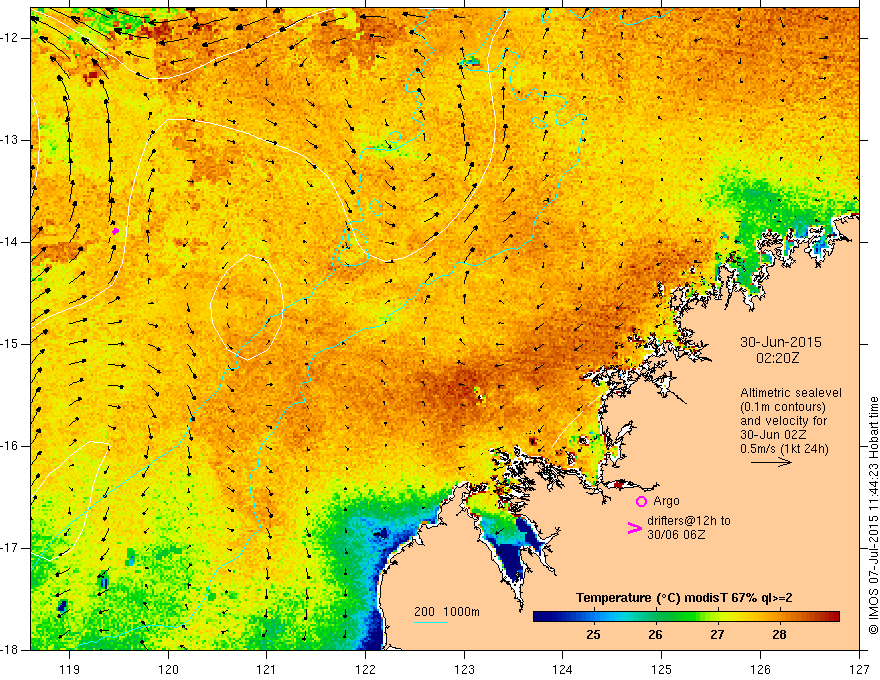Click the date text 30-Jun-2015
This screenshot has width=880, height=680.
(x=781, y=342)
